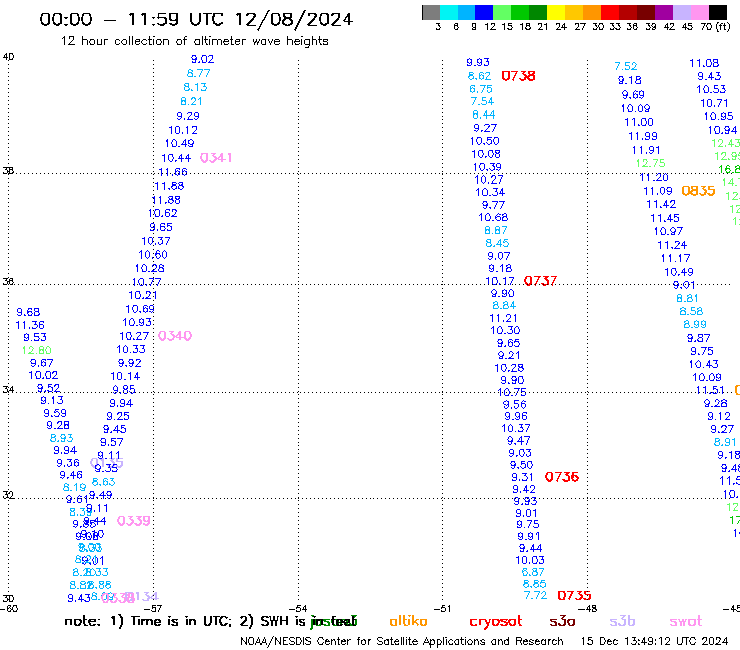Click the 11.21 wave height value
Image resolution: width=740 pixels, height=650 pixels.
pyautogui.click(x=503, y=319)
